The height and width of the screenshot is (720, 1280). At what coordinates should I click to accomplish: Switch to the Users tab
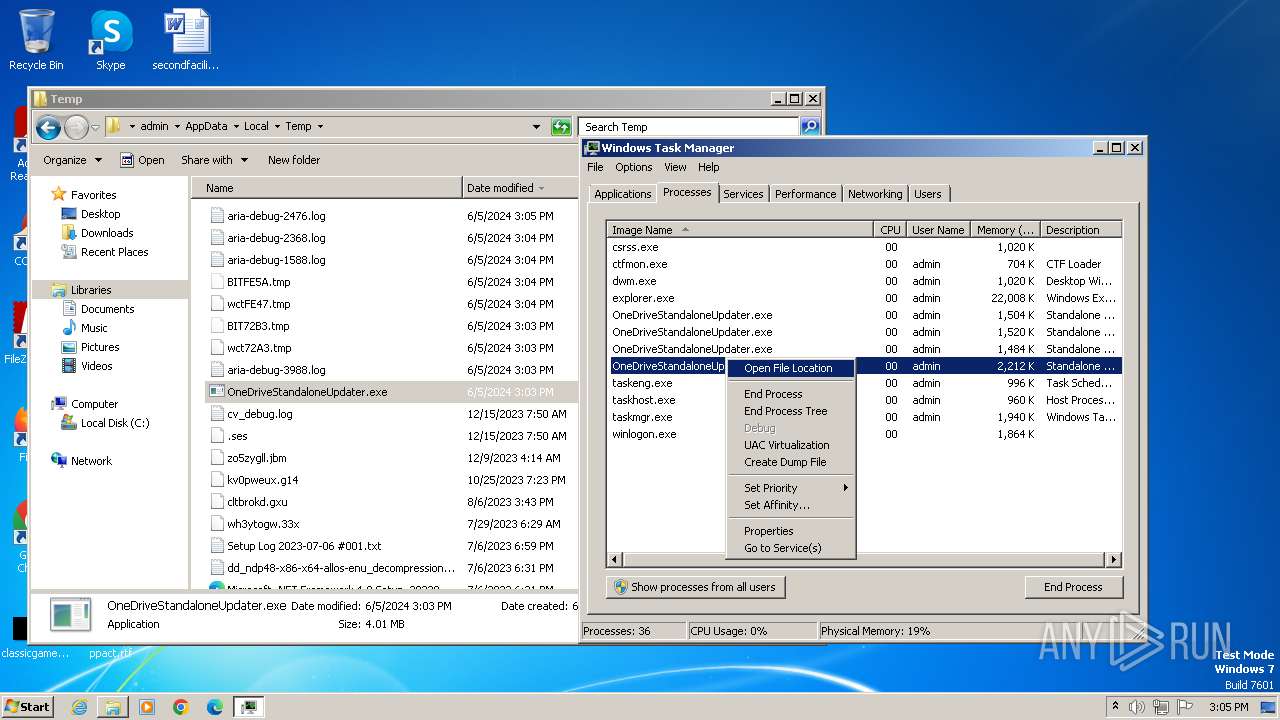coord(927,194)
